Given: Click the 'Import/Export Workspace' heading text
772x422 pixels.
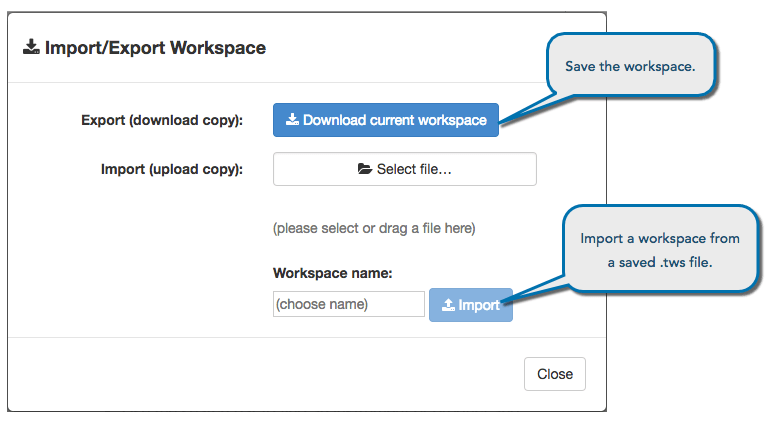Looking at the screenshot, I should tap(155, 48).
